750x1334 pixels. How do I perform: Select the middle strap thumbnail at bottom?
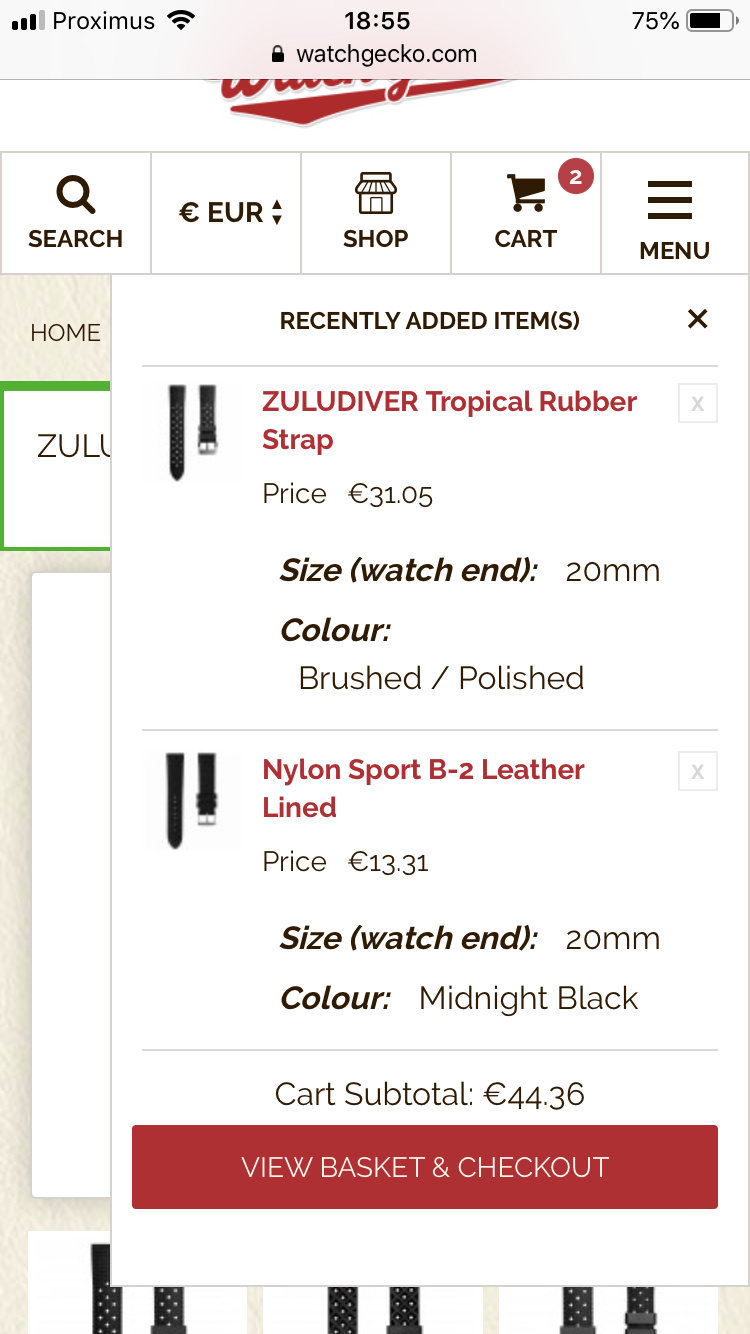tap(373, 1289)
